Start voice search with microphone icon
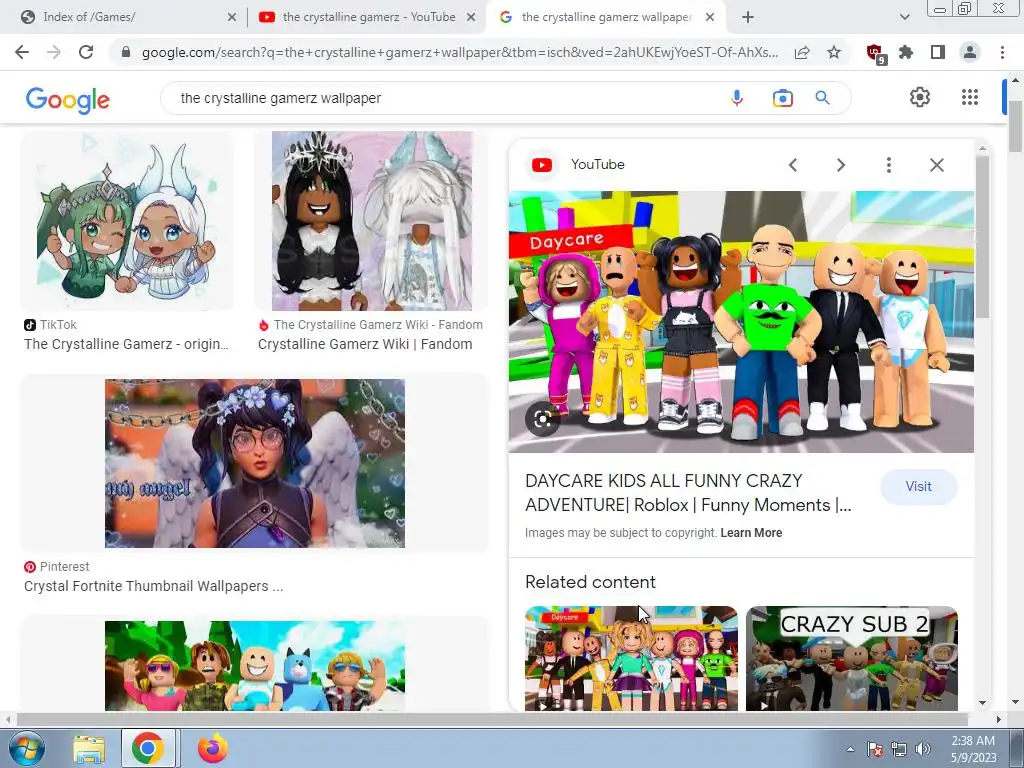This screenshot has width=1024, height=768. click(x=737, y=98)
